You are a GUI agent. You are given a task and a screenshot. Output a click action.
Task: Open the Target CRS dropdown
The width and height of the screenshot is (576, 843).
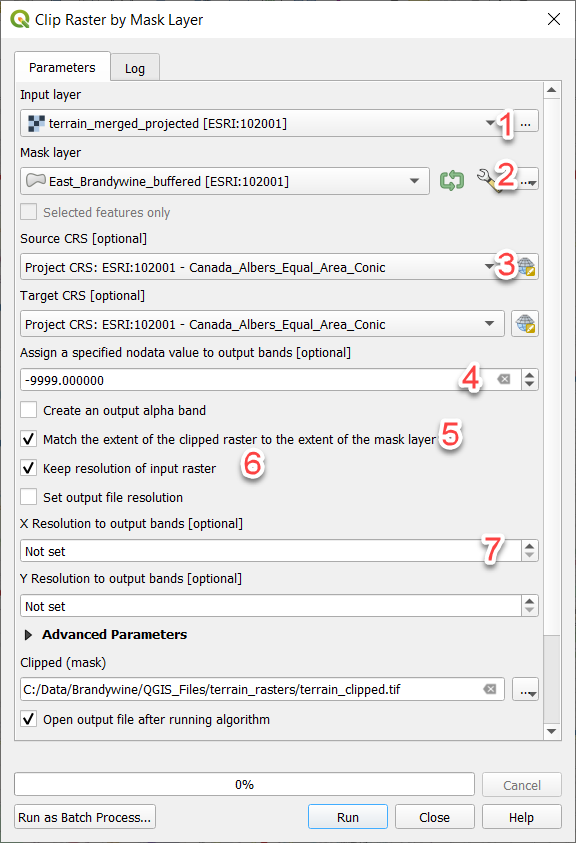262,324
